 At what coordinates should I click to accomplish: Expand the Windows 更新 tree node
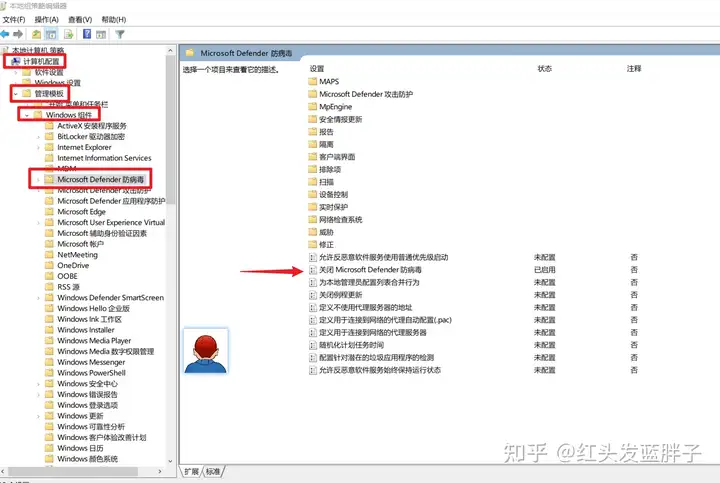[38, 416]
